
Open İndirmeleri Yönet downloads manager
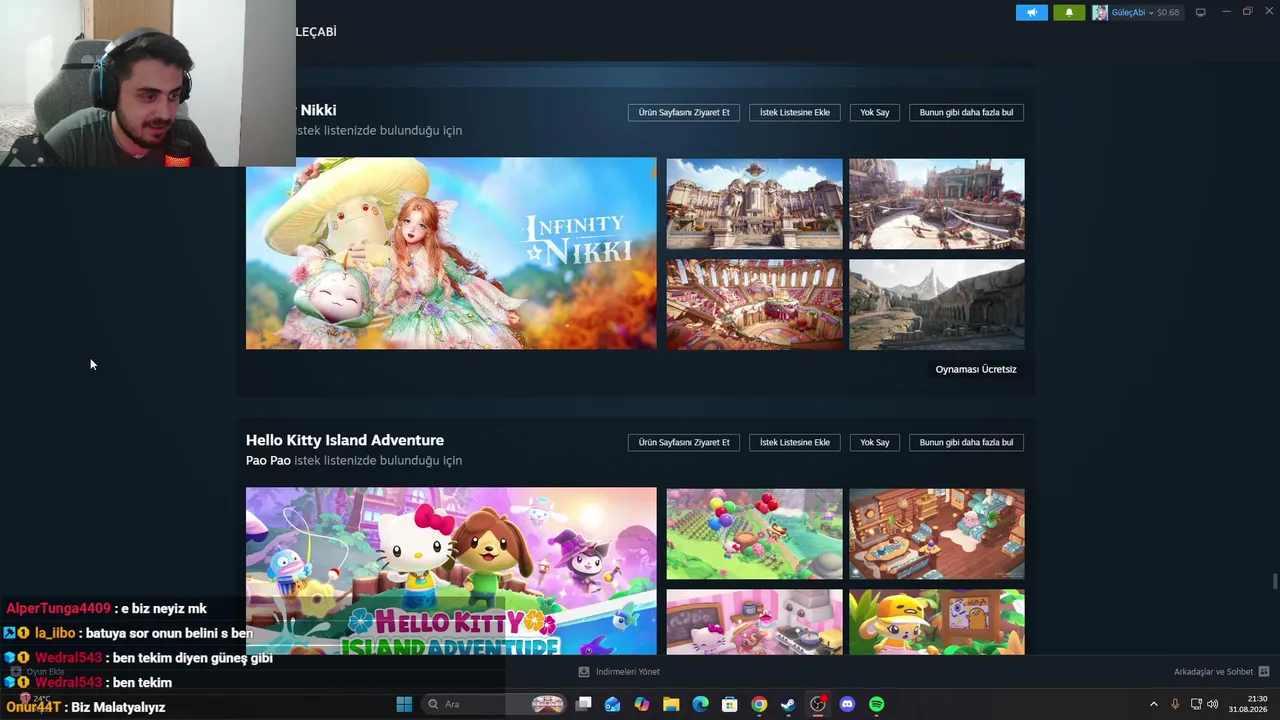(x=619, y=672)
